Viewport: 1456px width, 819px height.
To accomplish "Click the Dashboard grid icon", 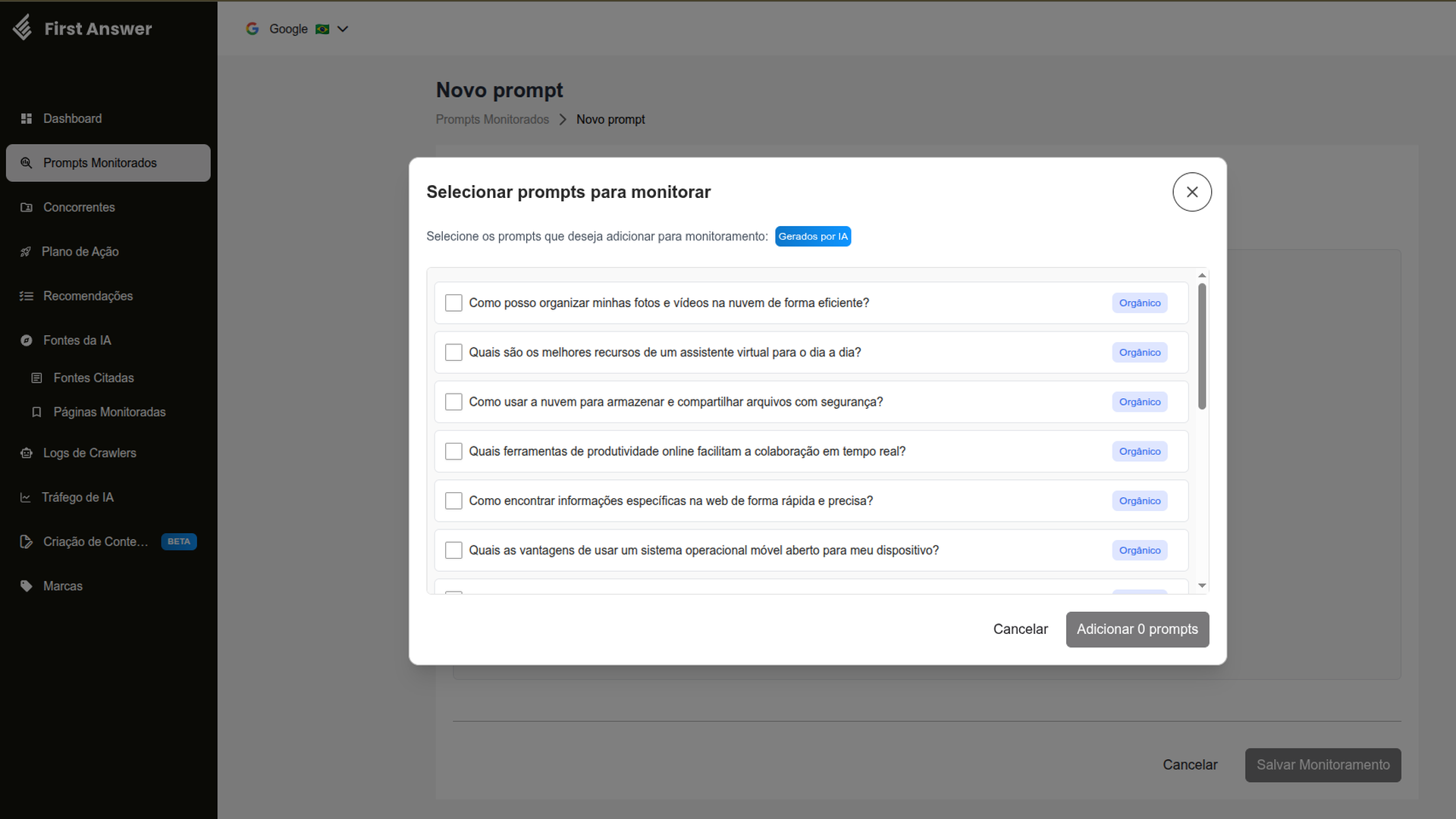I will click(27, 119).
